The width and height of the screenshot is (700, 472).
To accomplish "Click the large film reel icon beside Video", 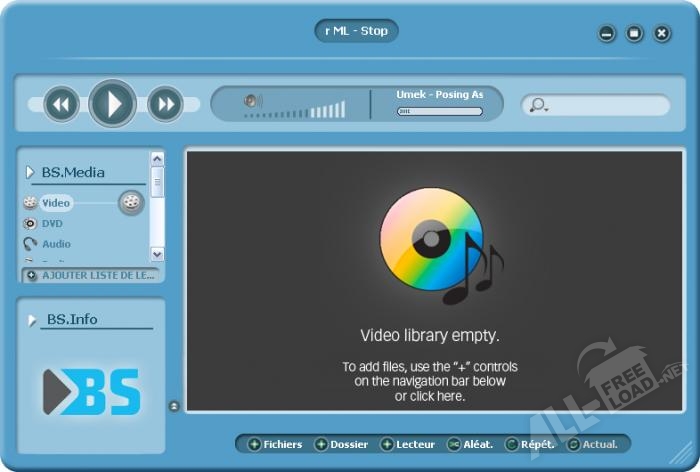I will coord(131,203).
